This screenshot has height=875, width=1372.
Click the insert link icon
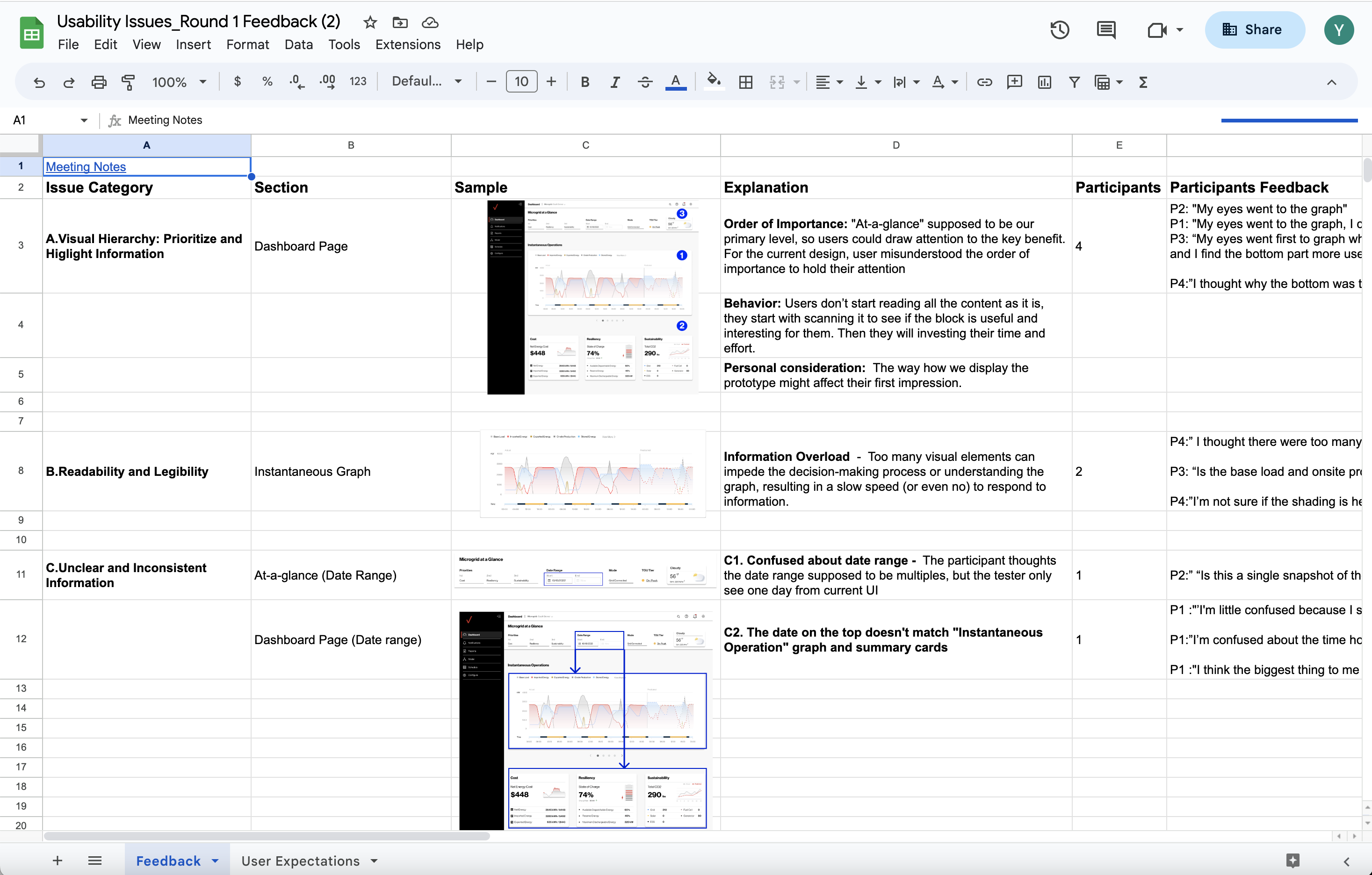[x=984, y=82]
